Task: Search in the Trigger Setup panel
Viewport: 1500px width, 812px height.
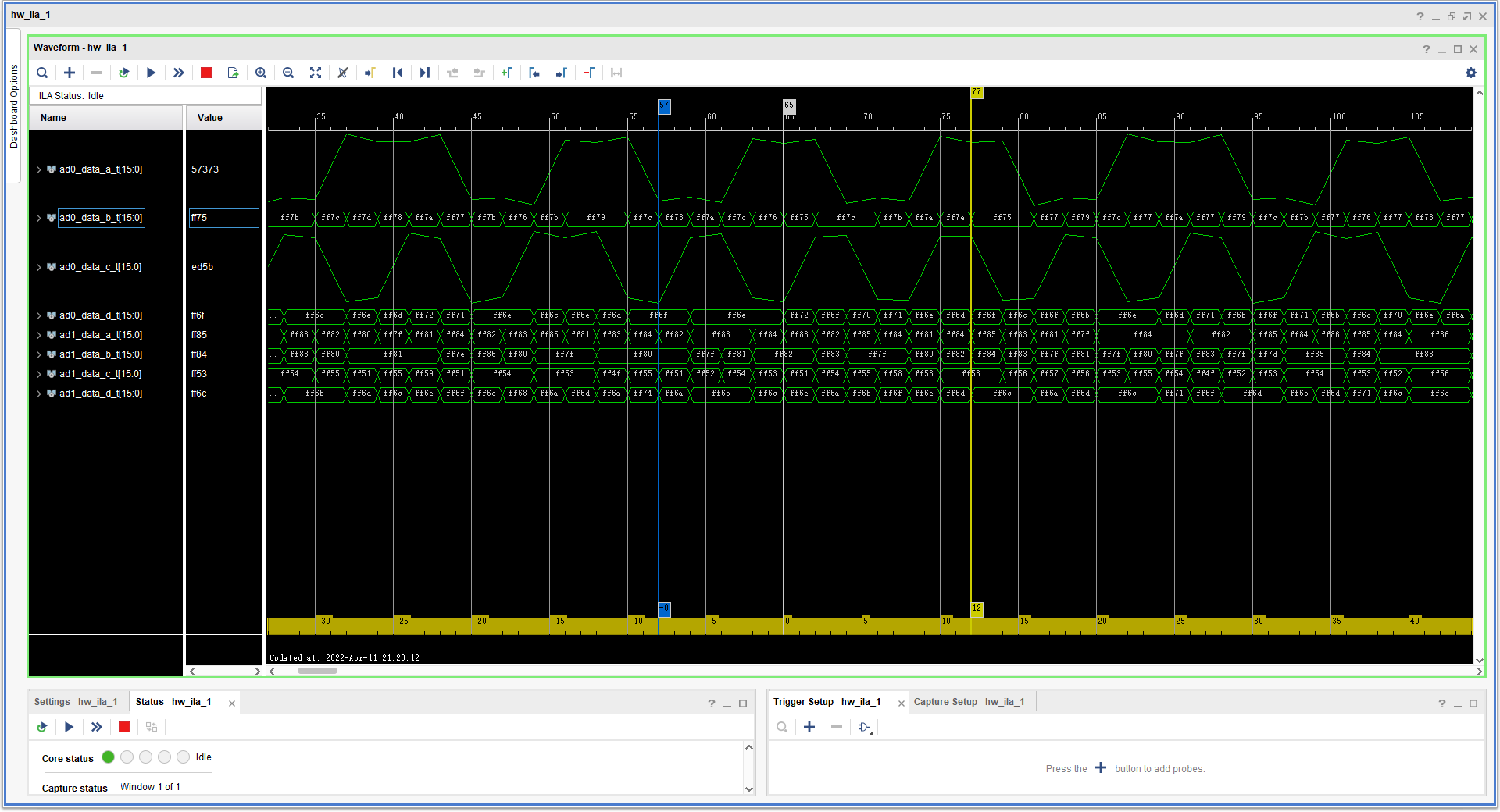Action: pyautogui.click(x=782, y=727)
